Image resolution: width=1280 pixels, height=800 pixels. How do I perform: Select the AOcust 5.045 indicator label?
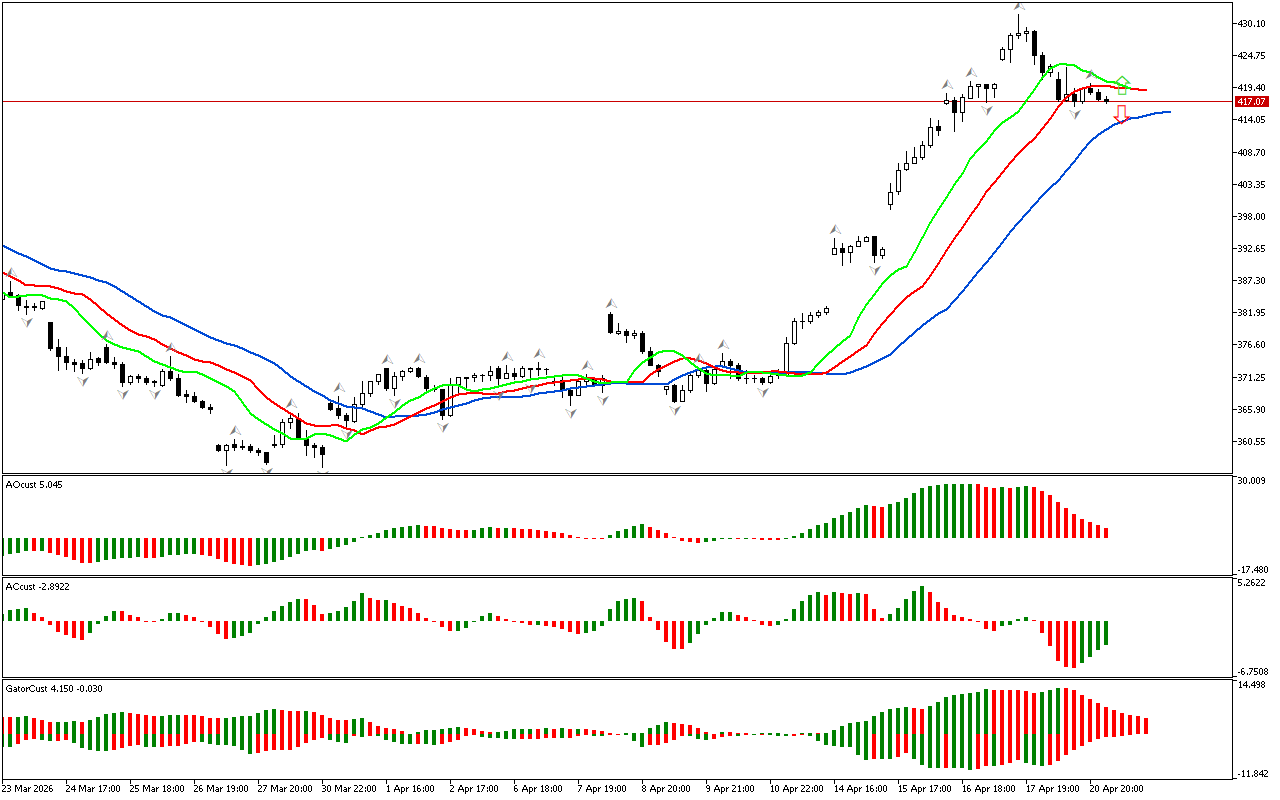pyautogui.click(x=33, y=485)
